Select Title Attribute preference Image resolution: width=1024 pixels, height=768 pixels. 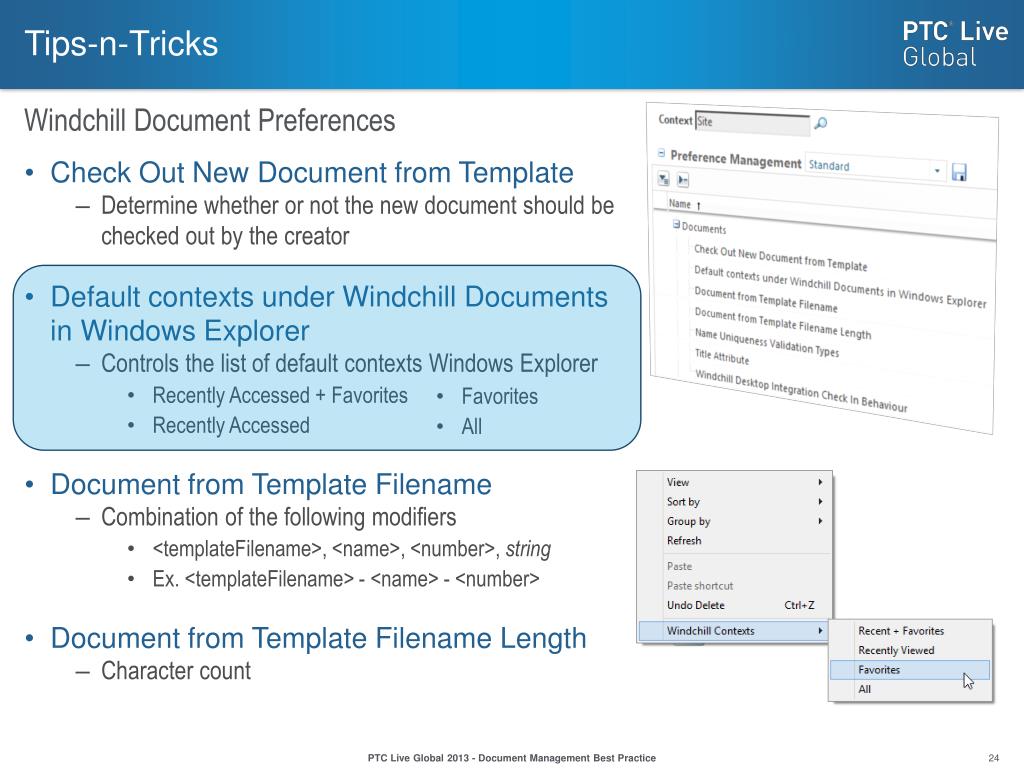point(722,357)
